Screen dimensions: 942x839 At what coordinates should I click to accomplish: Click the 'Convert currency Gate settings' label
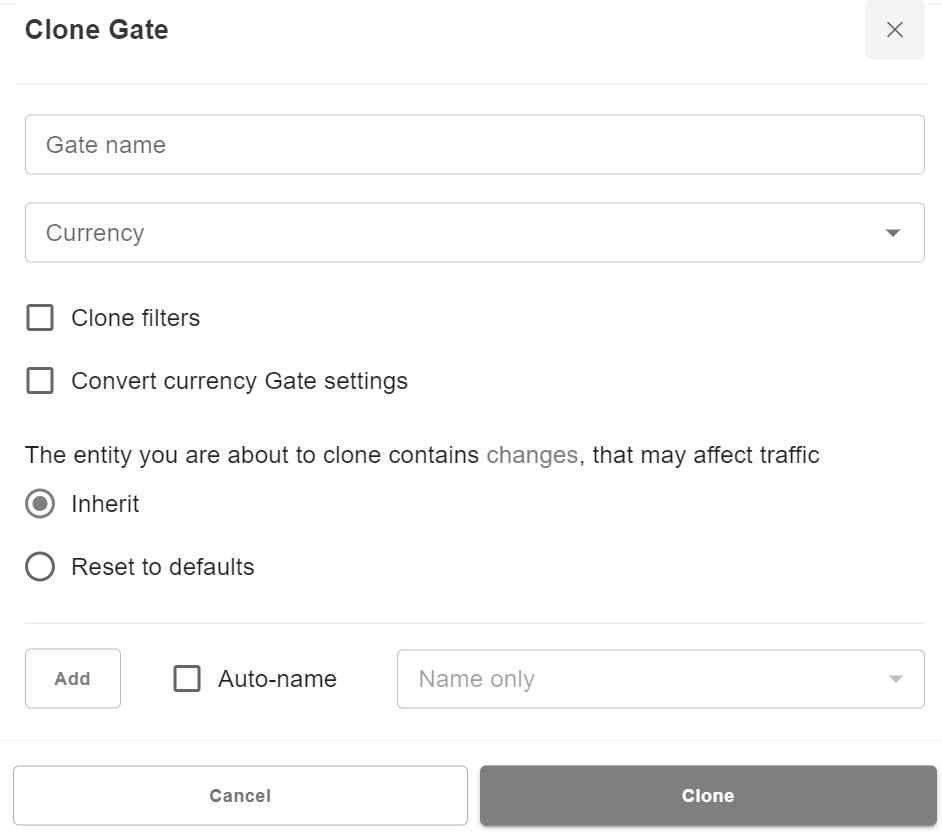point(239,381)
